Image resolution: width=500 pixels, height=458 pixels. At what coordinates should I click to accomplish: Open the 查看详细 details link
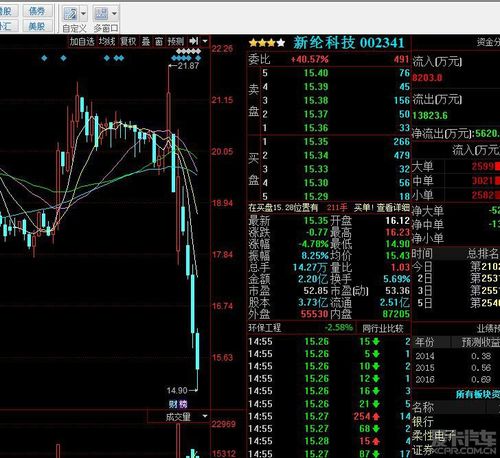(393, 208)
